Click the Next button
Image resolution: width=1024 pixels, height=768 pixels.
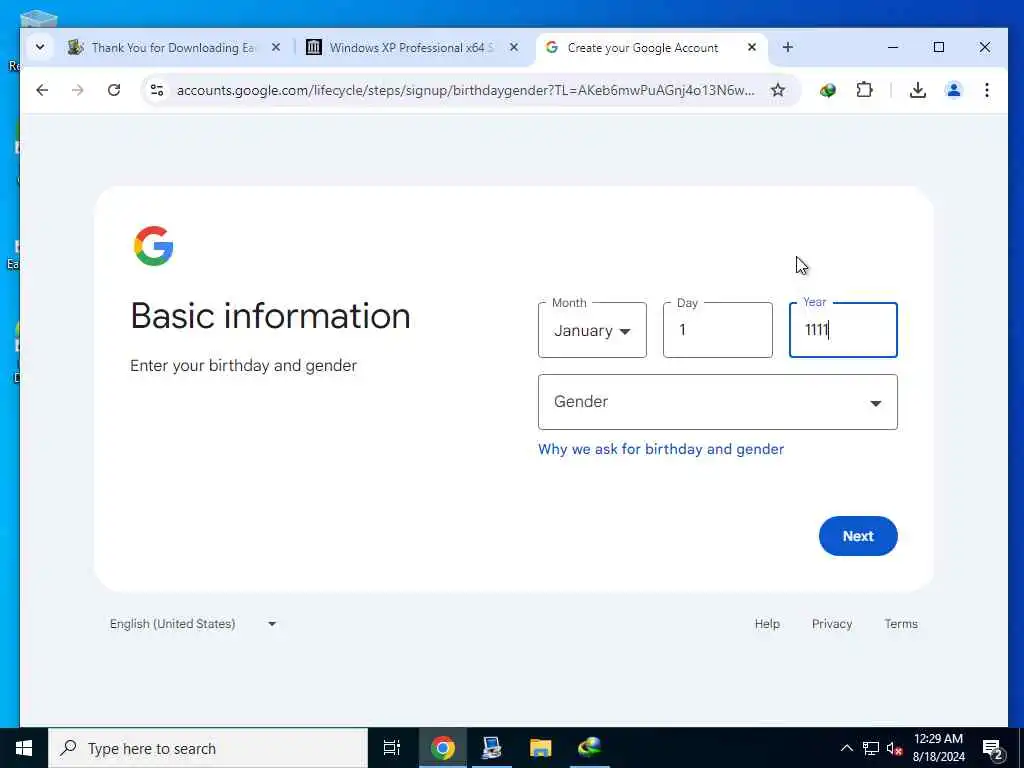[858, 536]
